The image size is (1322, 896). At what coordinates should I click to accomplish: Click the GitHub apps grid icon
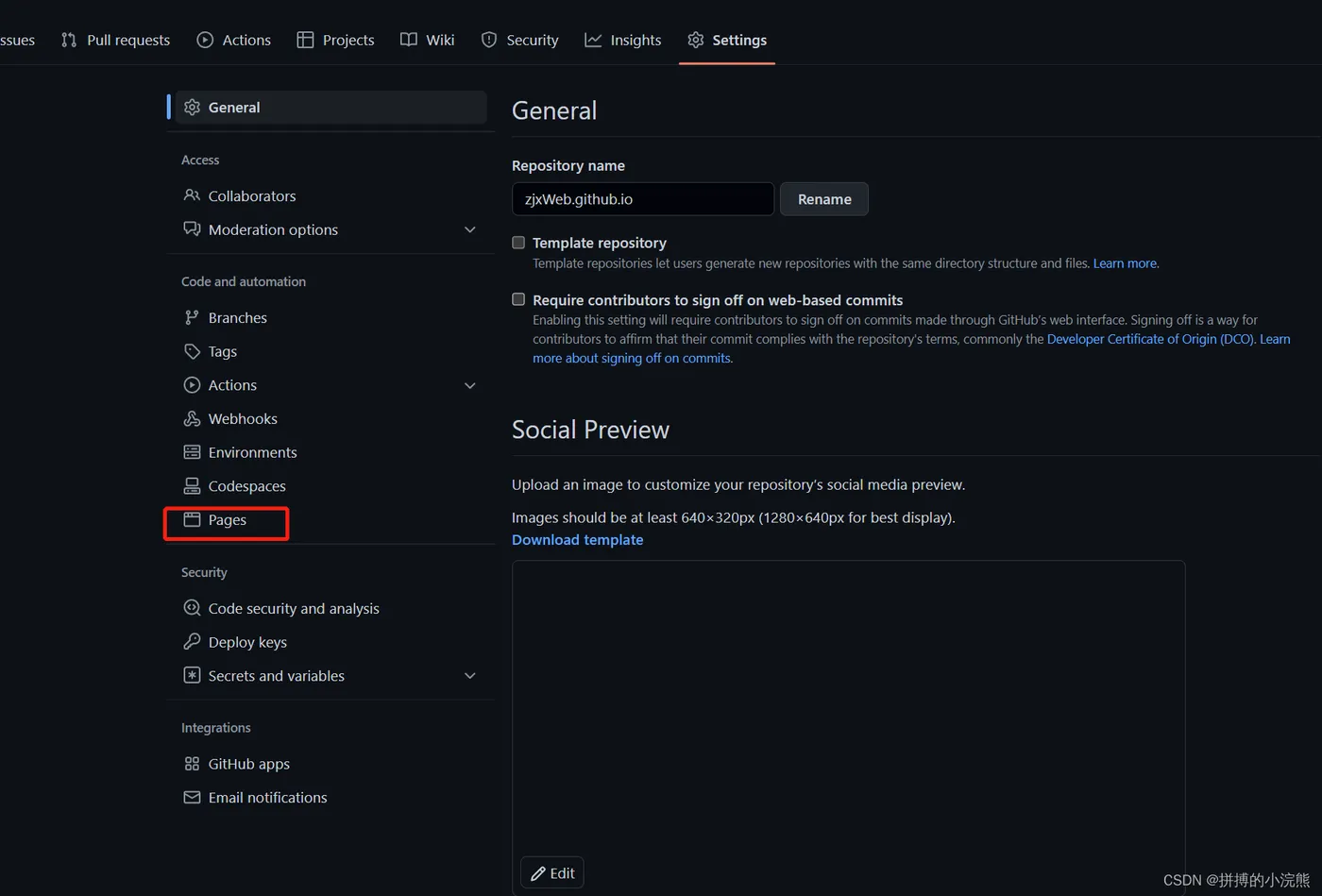coord(192,764)
